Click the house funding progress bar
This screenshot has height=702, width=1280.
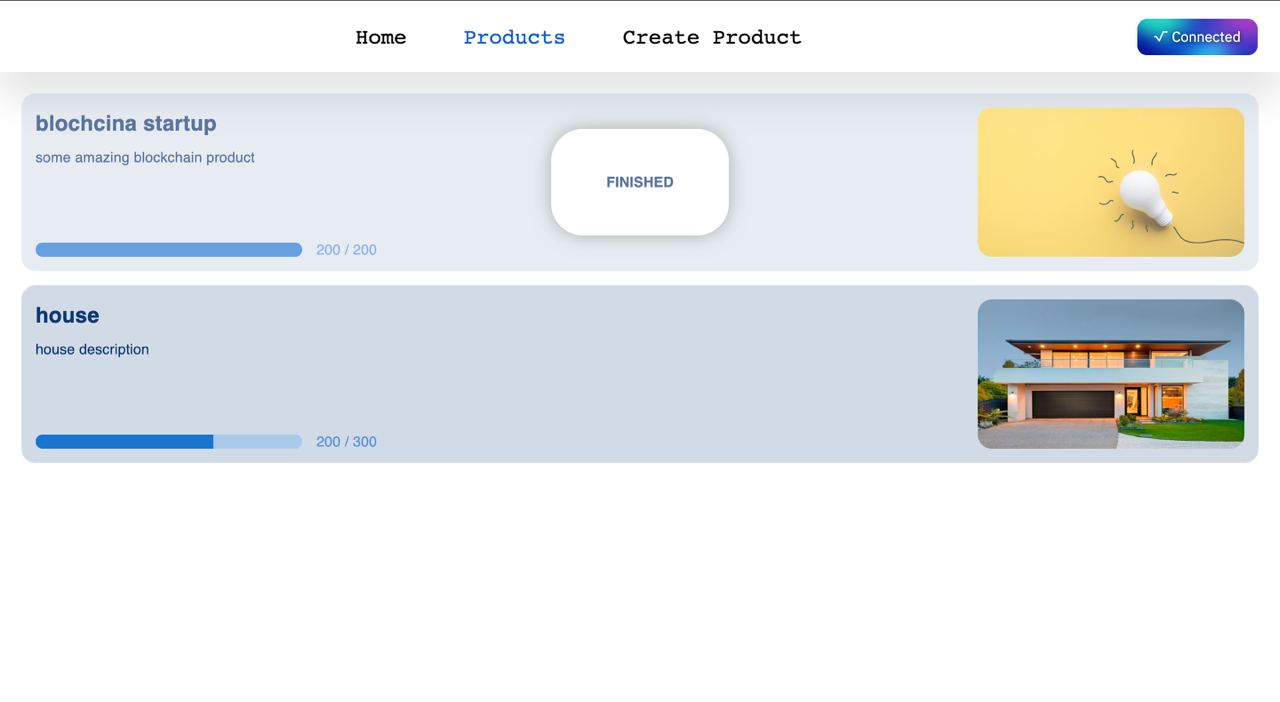point(169,442)
